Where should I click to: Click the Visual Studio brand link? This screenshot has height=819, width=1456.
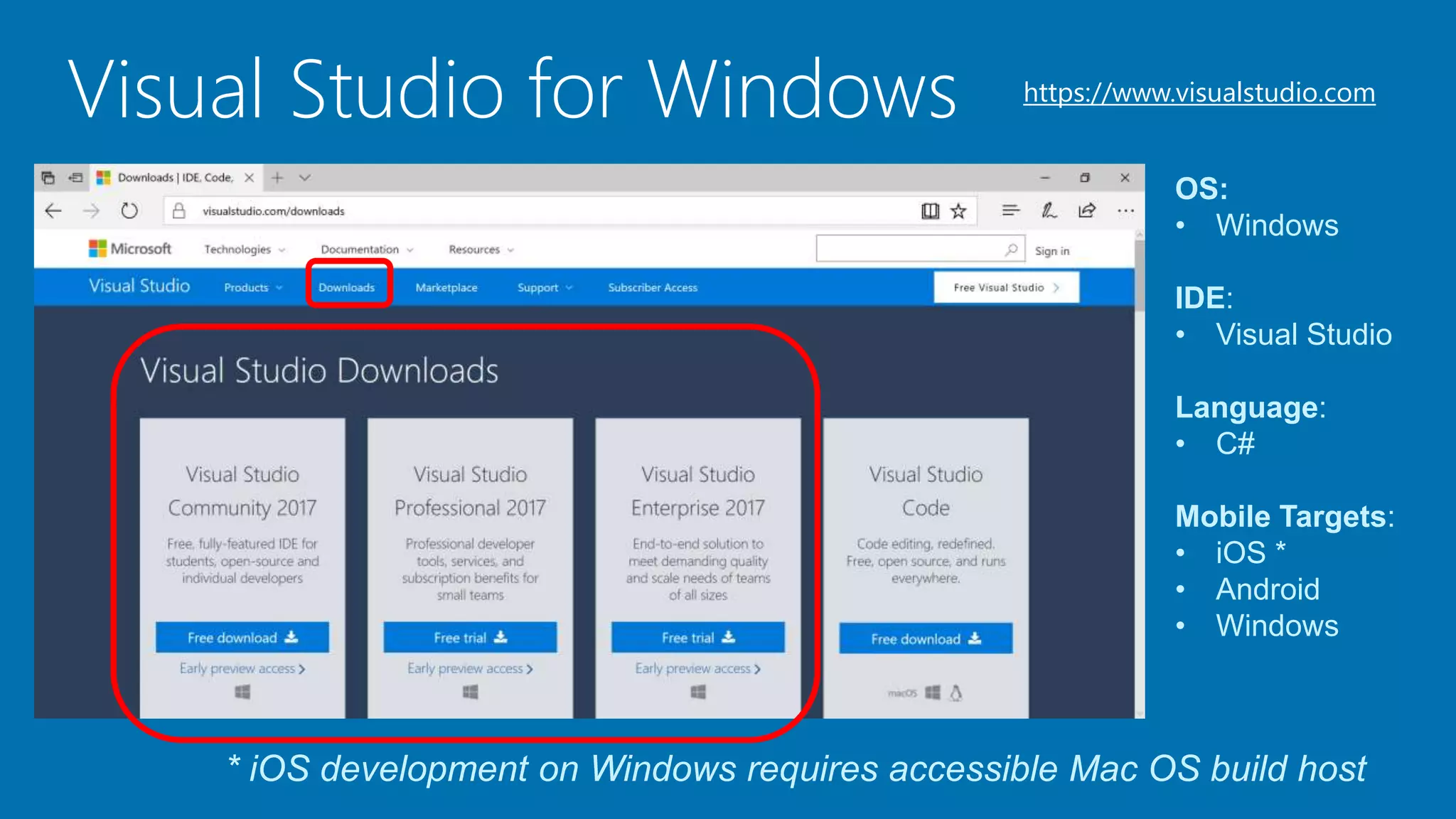pyautogui.click(x=139, y=286)
